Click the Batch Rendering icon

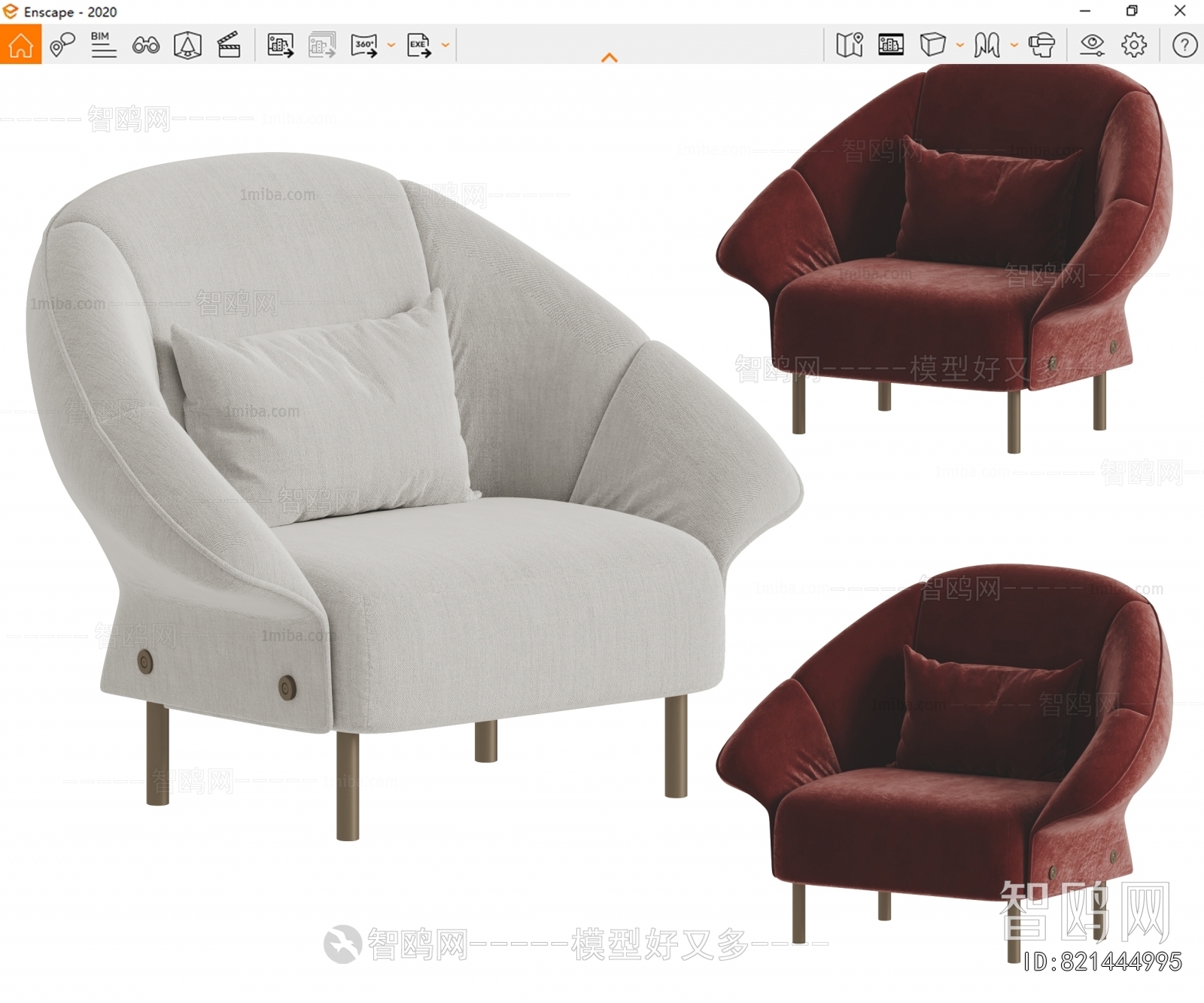[x=322, y=45]
